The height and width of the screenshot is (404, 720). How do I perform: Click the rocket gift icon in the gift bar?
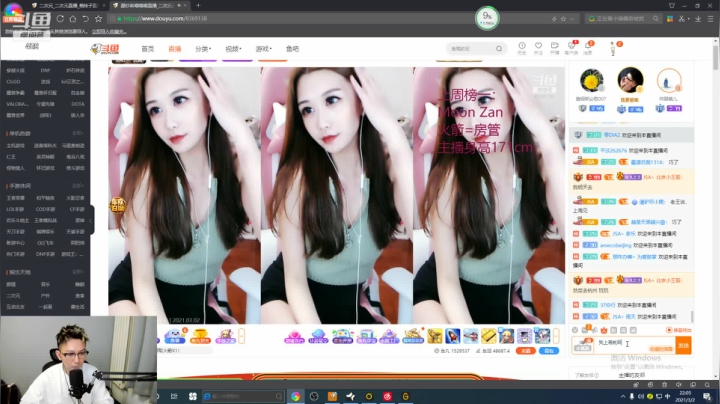click(452, 336)
